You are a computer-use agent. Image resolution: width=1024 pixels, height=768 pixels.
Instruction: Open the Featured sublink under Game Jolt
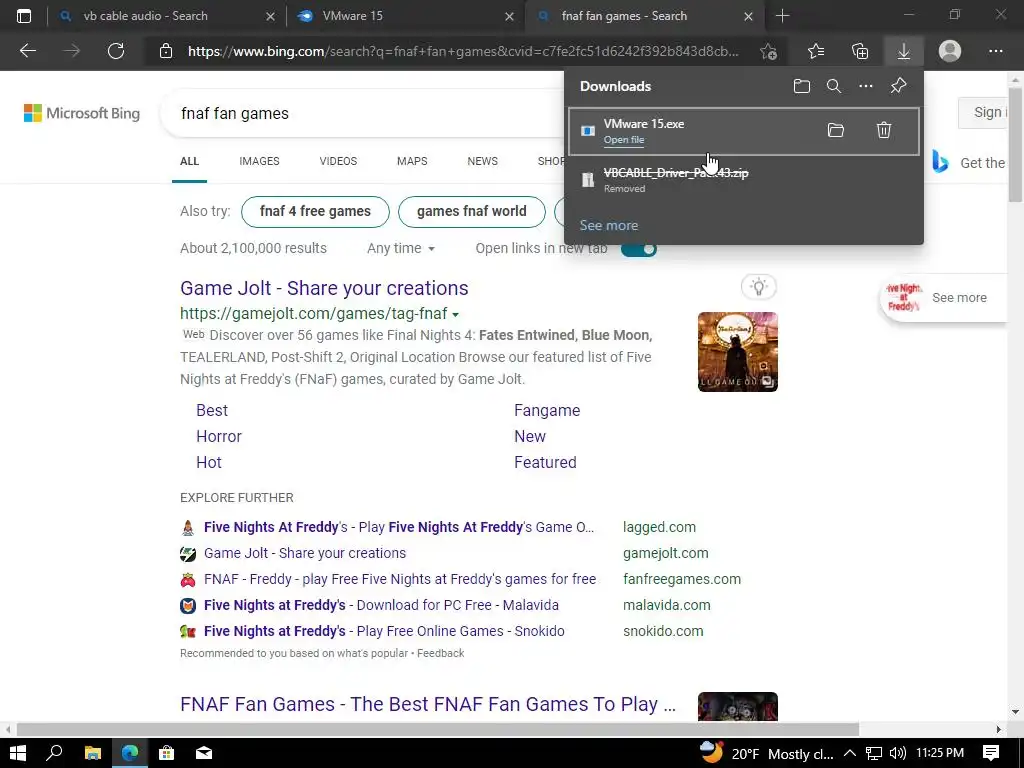tap(545, 463)
